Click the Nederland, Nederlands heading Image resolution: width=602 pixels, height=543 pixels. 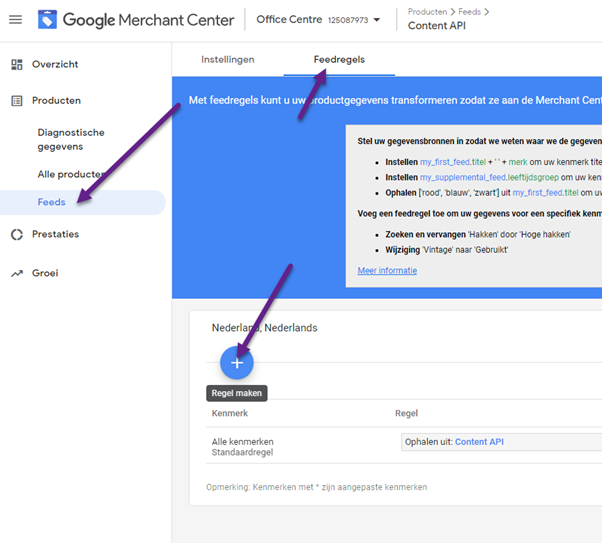tap(265, 328)
